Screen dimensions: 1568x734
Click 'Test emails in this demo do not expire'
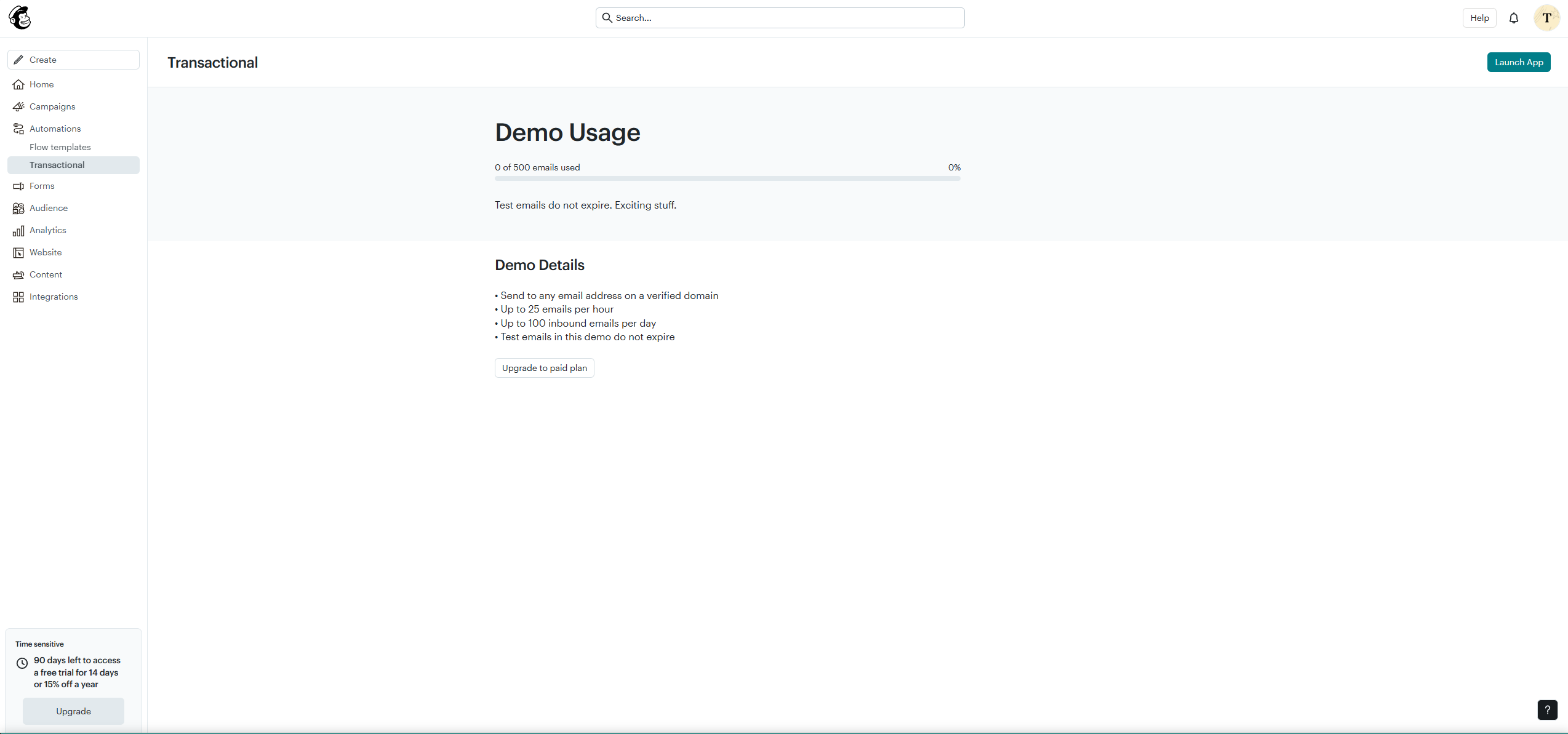point(585,337)
